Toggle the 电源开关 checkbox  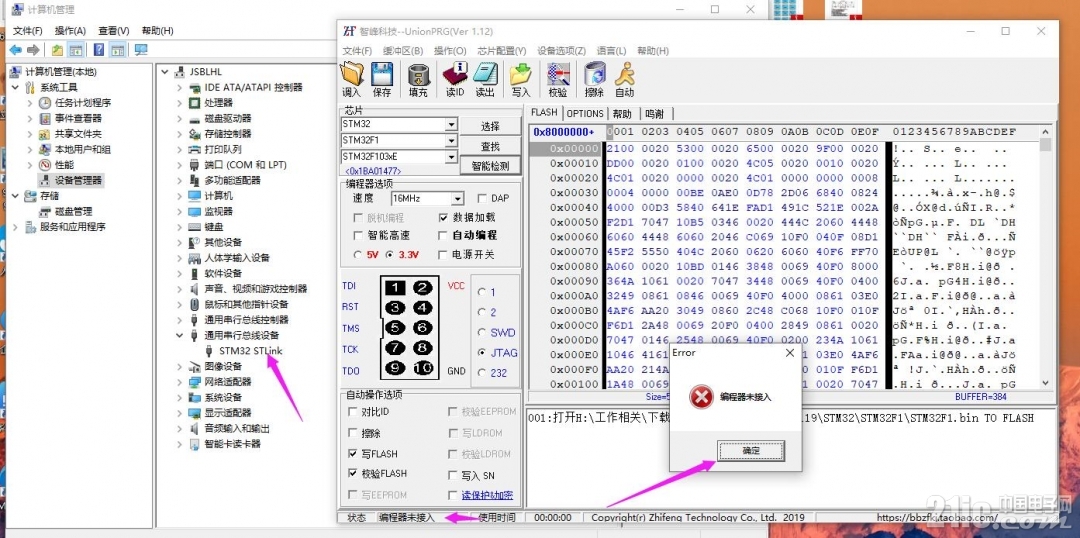point(443,254)
